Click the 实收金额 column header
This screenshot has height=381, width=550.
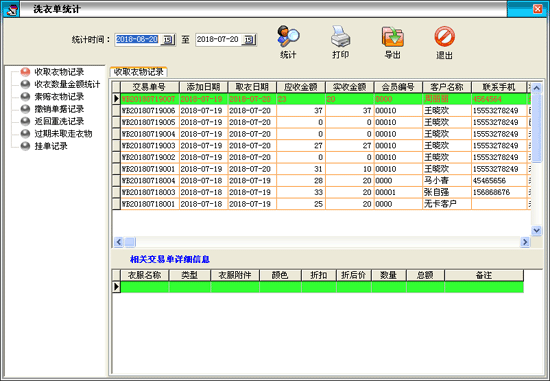coord(350,87)
